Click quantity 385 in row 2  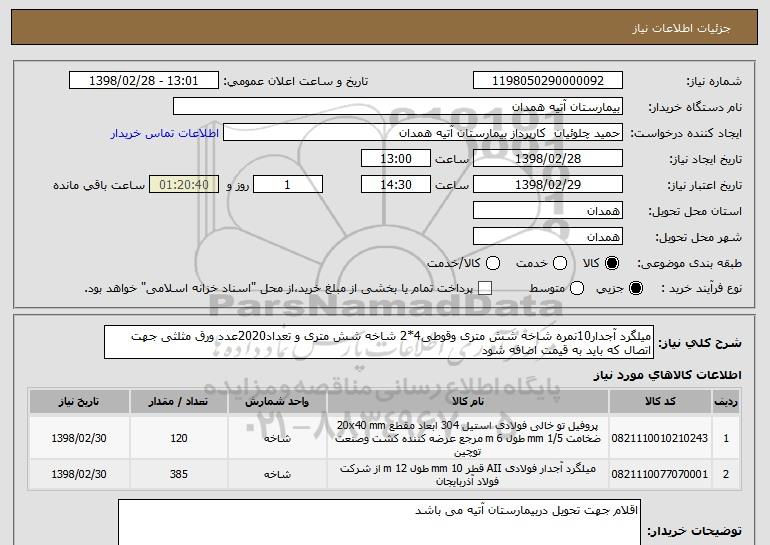[x=179, y=474]
